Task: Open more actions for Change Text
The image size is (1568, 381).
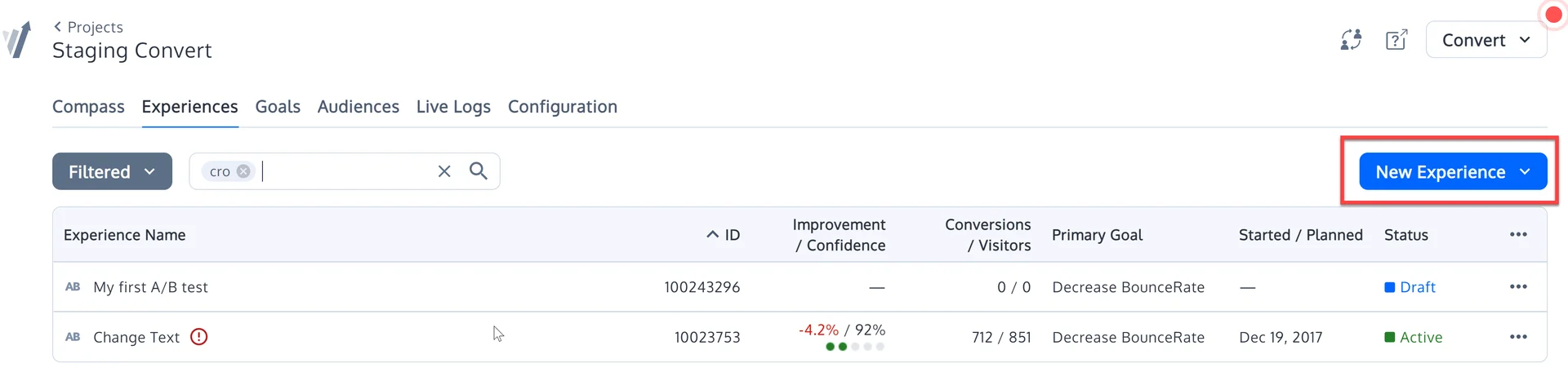Action: click(1518, 336)
